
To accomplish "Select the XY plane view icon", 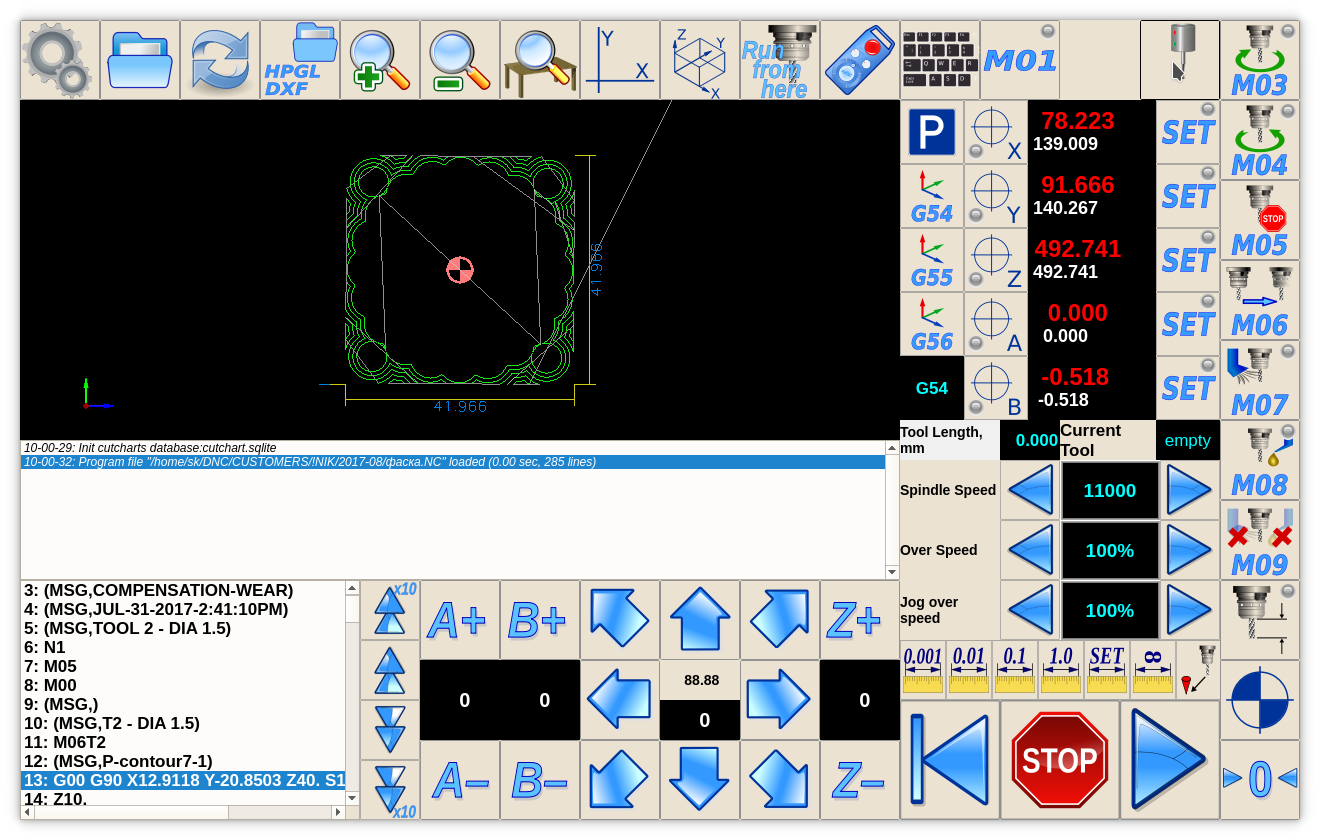I will (x=620, y=60).
